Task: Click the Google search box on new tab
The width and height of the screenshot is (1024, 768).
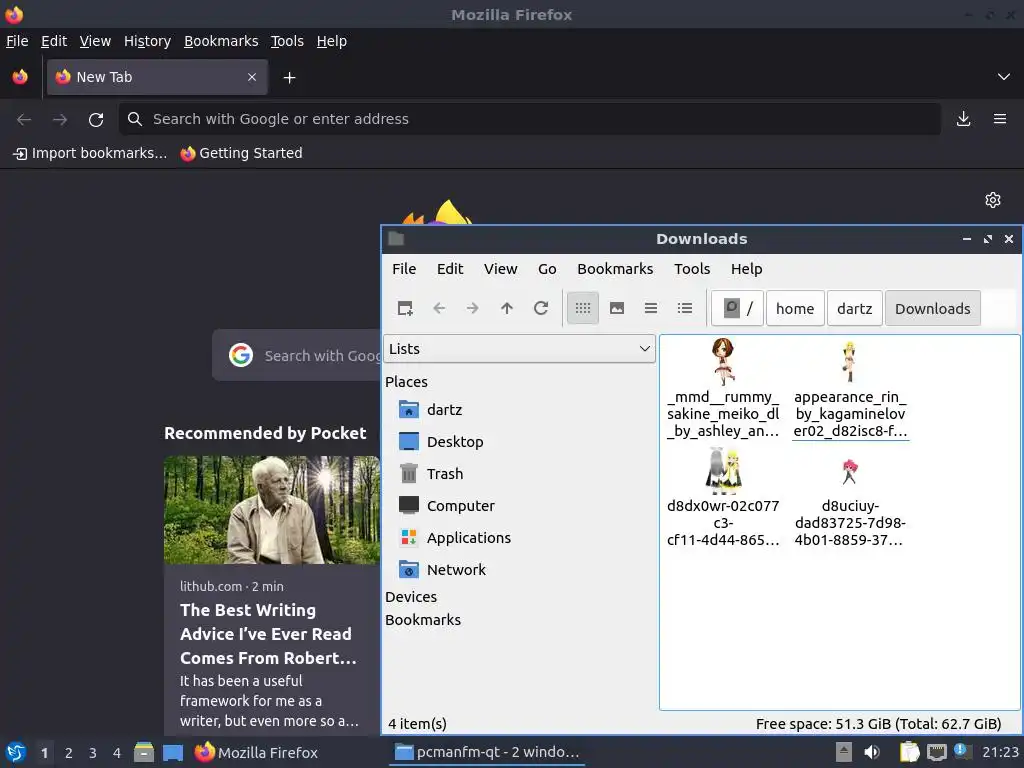Action: [x=297, y=355]
